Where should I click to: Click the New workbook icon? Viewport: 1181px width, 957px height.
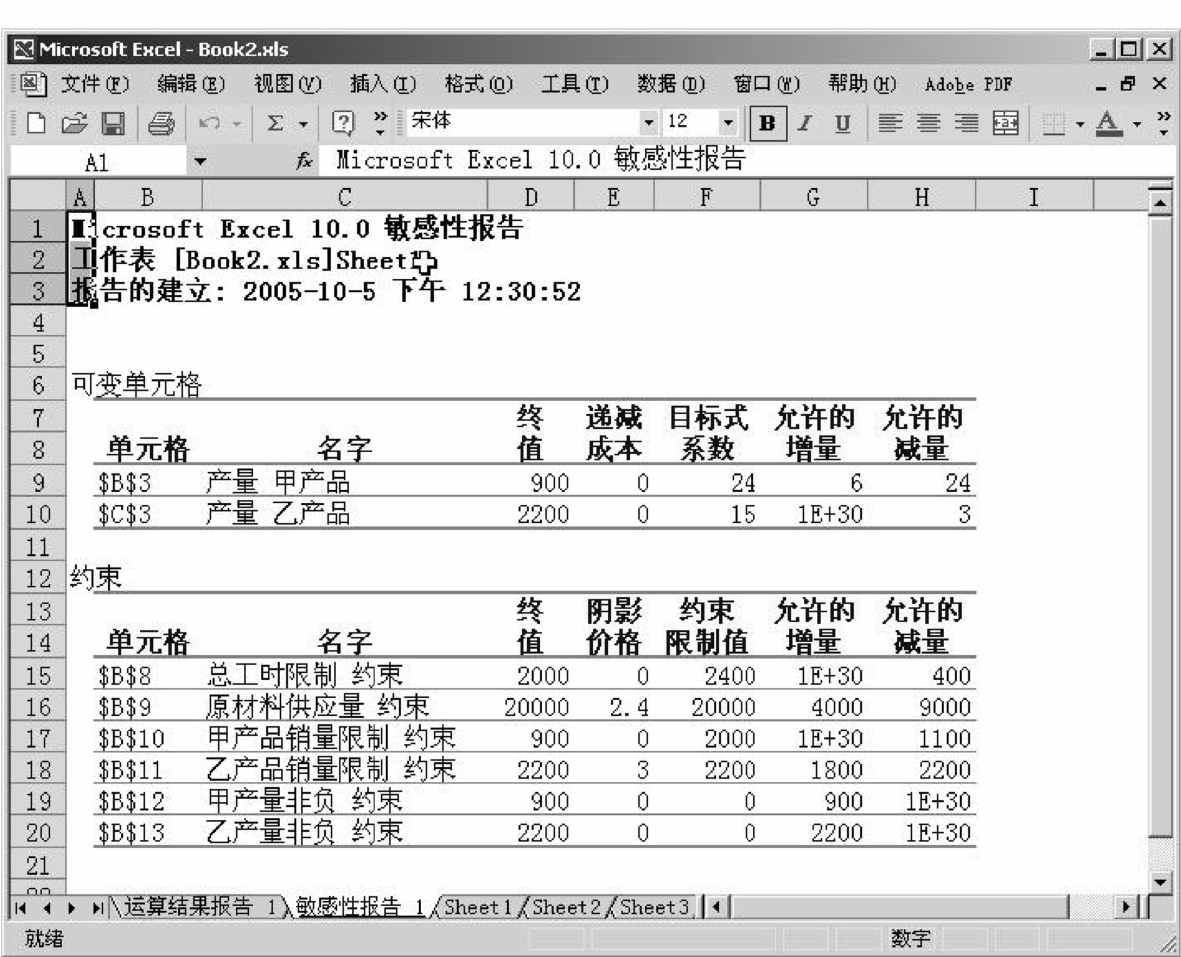[x=35, y=123]
